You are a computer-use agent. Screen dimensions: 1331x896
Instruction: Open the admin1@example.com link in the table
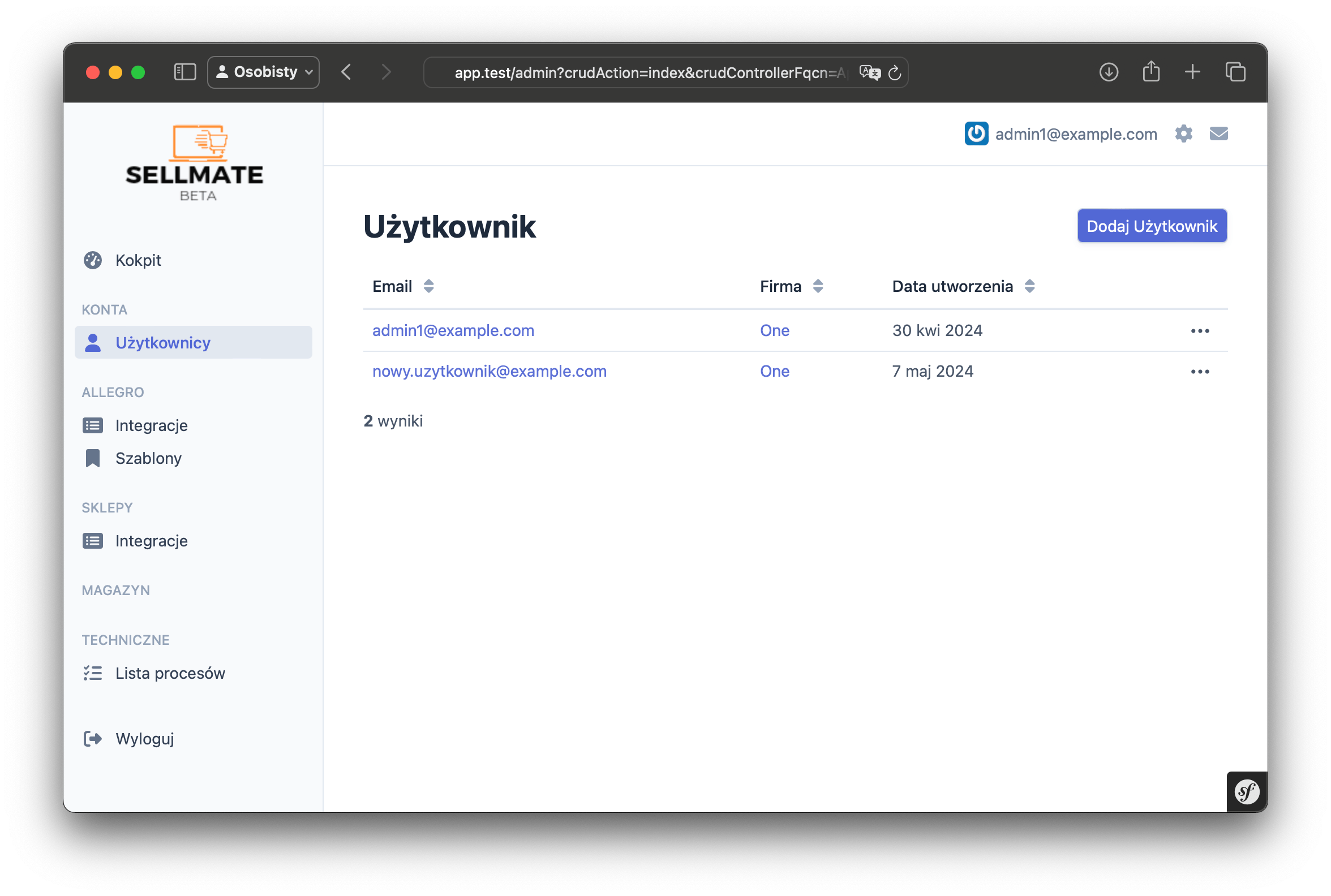click(x=453, y=330)
